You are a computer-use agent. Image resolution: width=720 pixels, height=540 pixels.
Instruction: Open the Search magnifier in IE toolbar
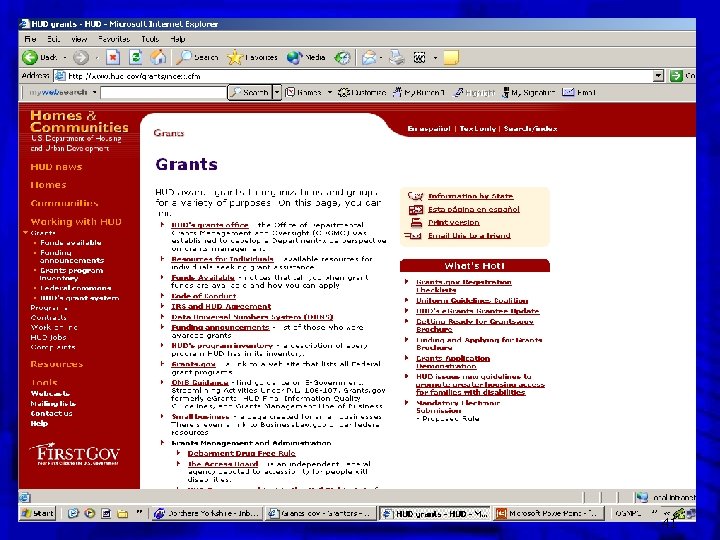click(x=184, y=57)
